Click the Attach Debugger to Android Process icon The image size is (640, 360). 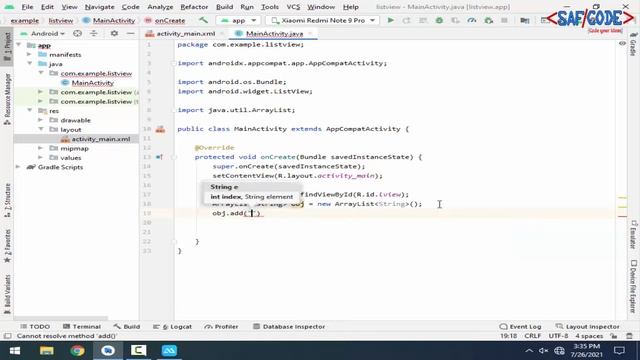coord(489,20)
